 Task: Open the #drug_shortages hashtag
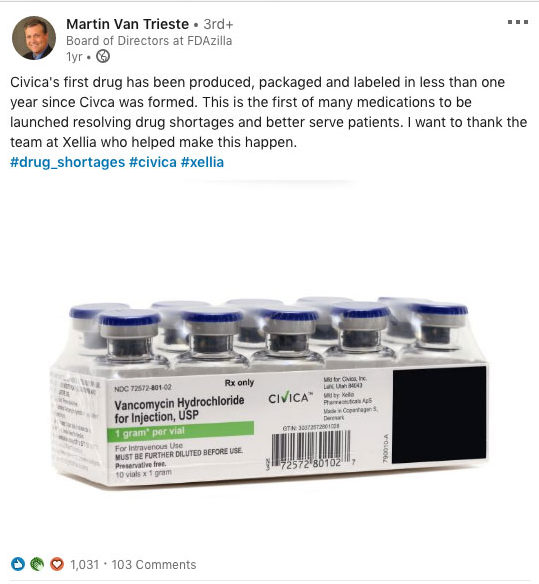click(67, 162)
